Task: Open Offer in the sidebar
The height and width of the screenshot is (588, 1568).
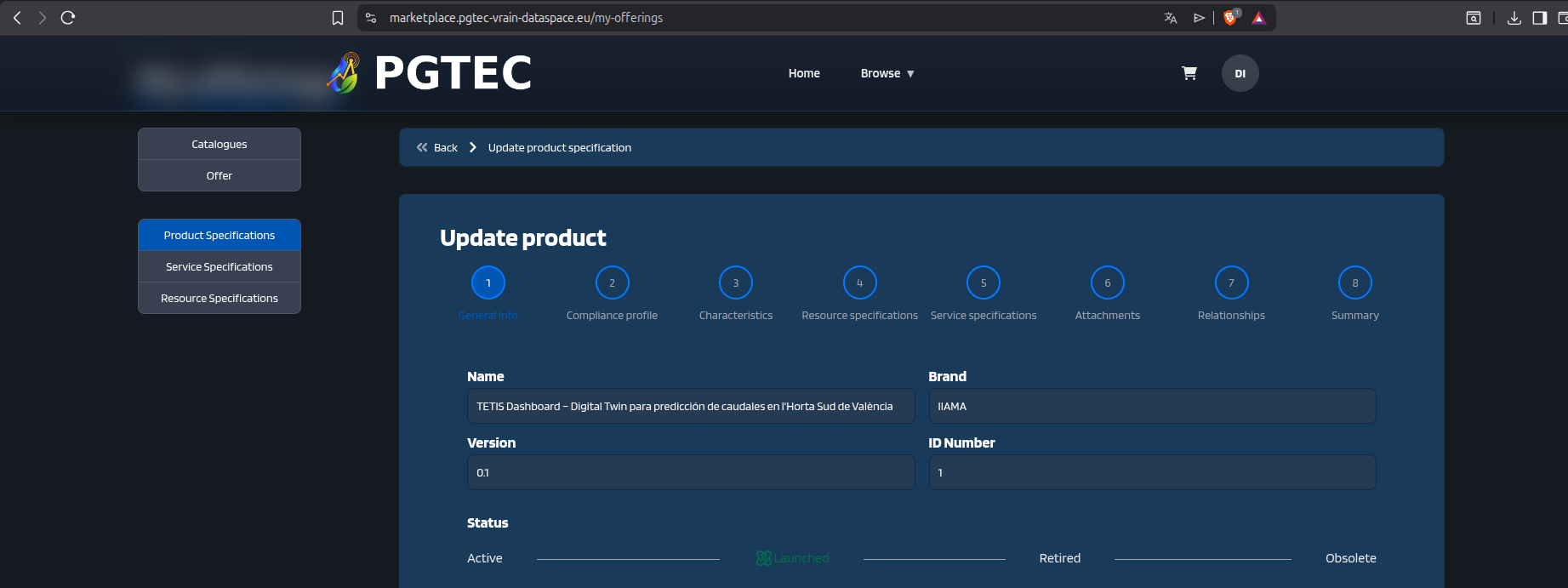Action: click(x=220, y=175)
